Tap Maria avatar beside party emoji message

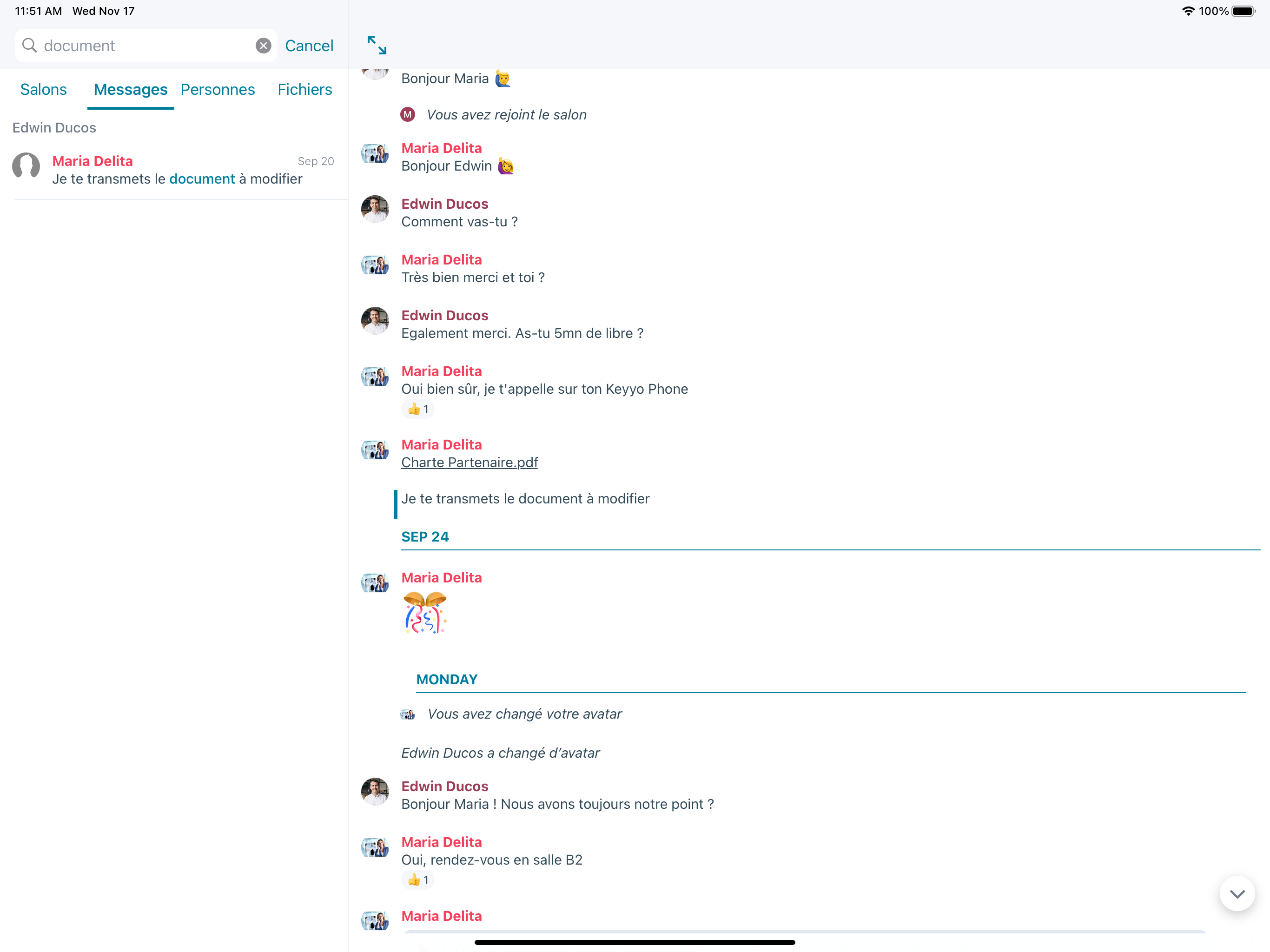point(375,583)
